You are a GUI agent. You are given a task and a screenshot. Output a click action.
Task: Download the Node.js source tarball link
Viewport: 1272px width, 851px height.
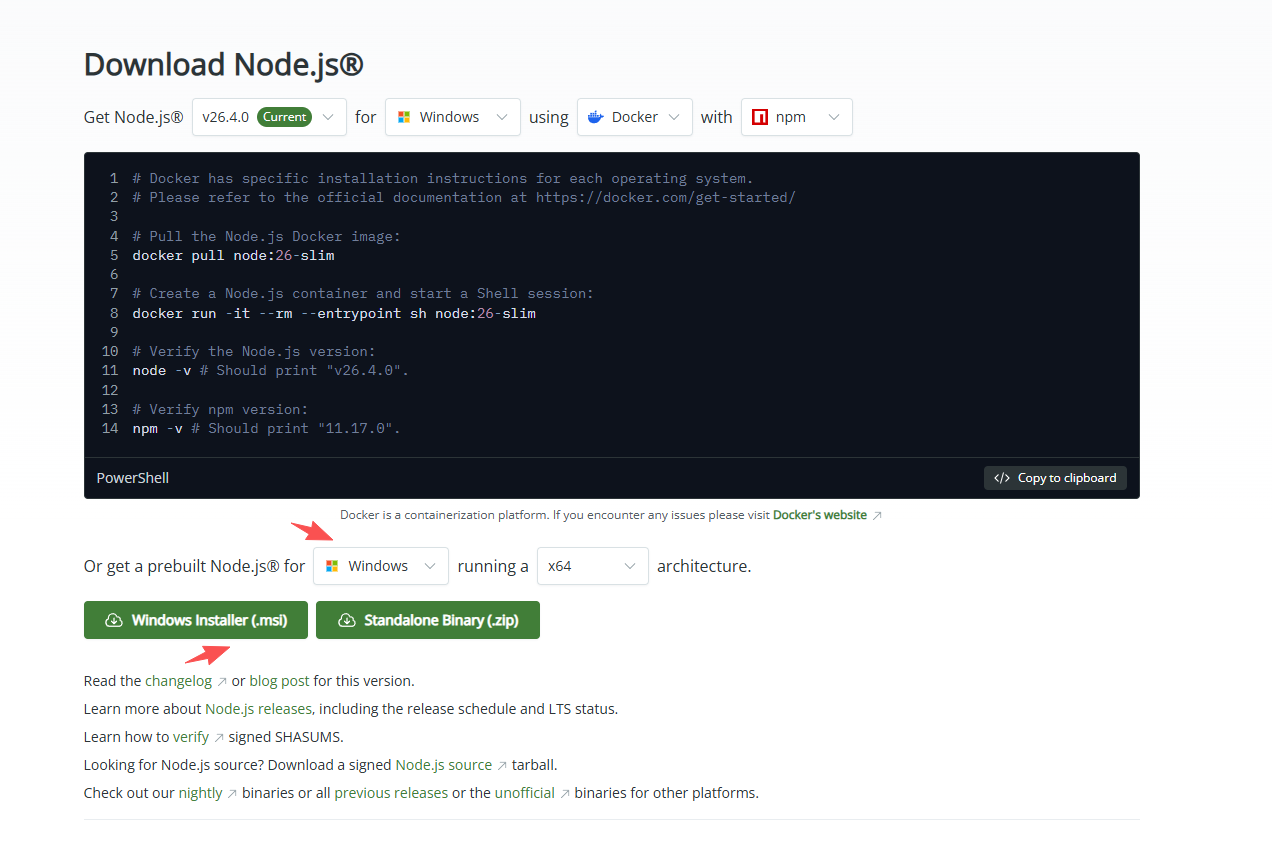pyautogui.click(x=444, y=765)
